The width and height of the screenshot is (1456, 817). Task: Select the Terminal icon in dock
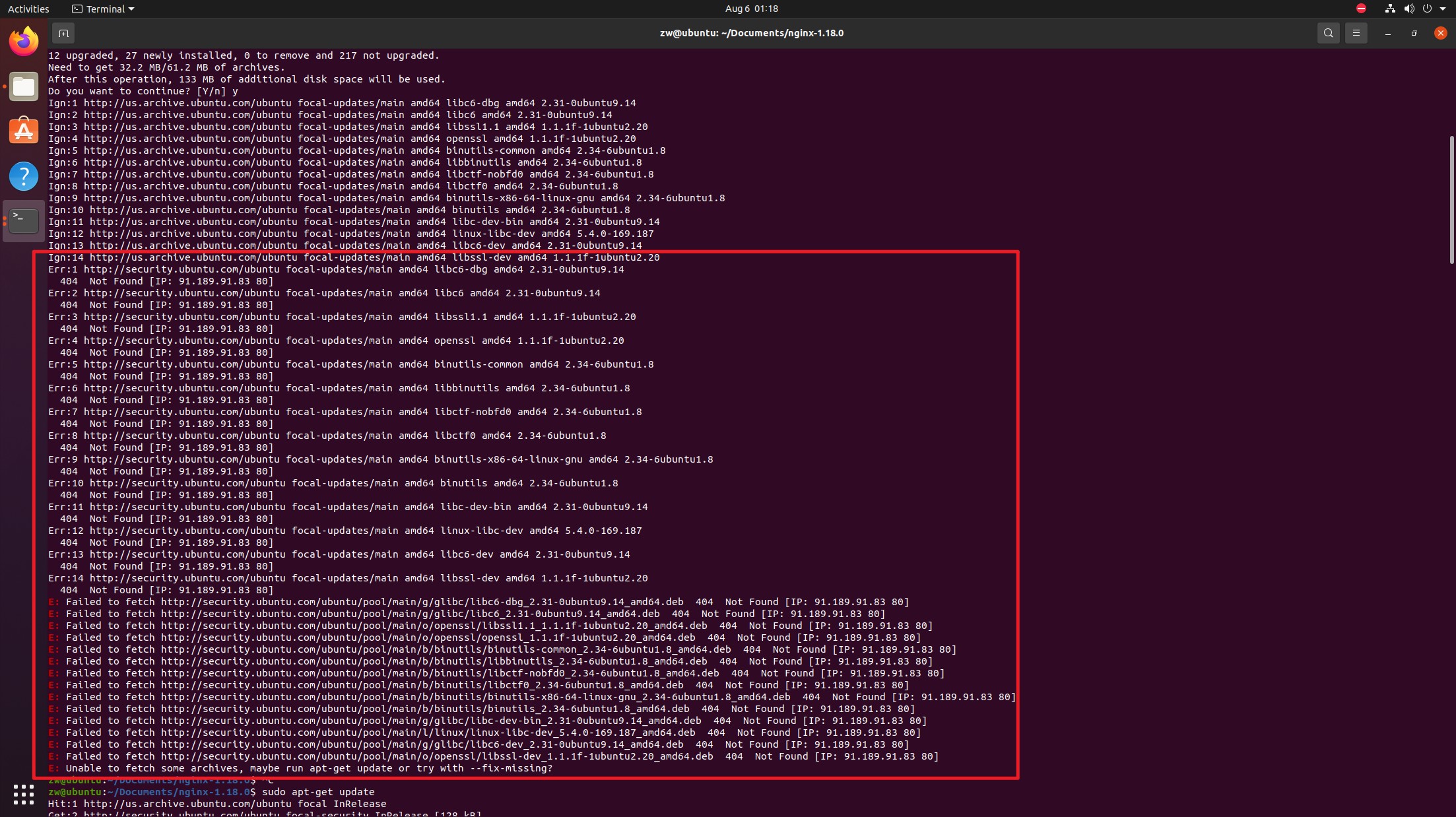click(24, 220)
